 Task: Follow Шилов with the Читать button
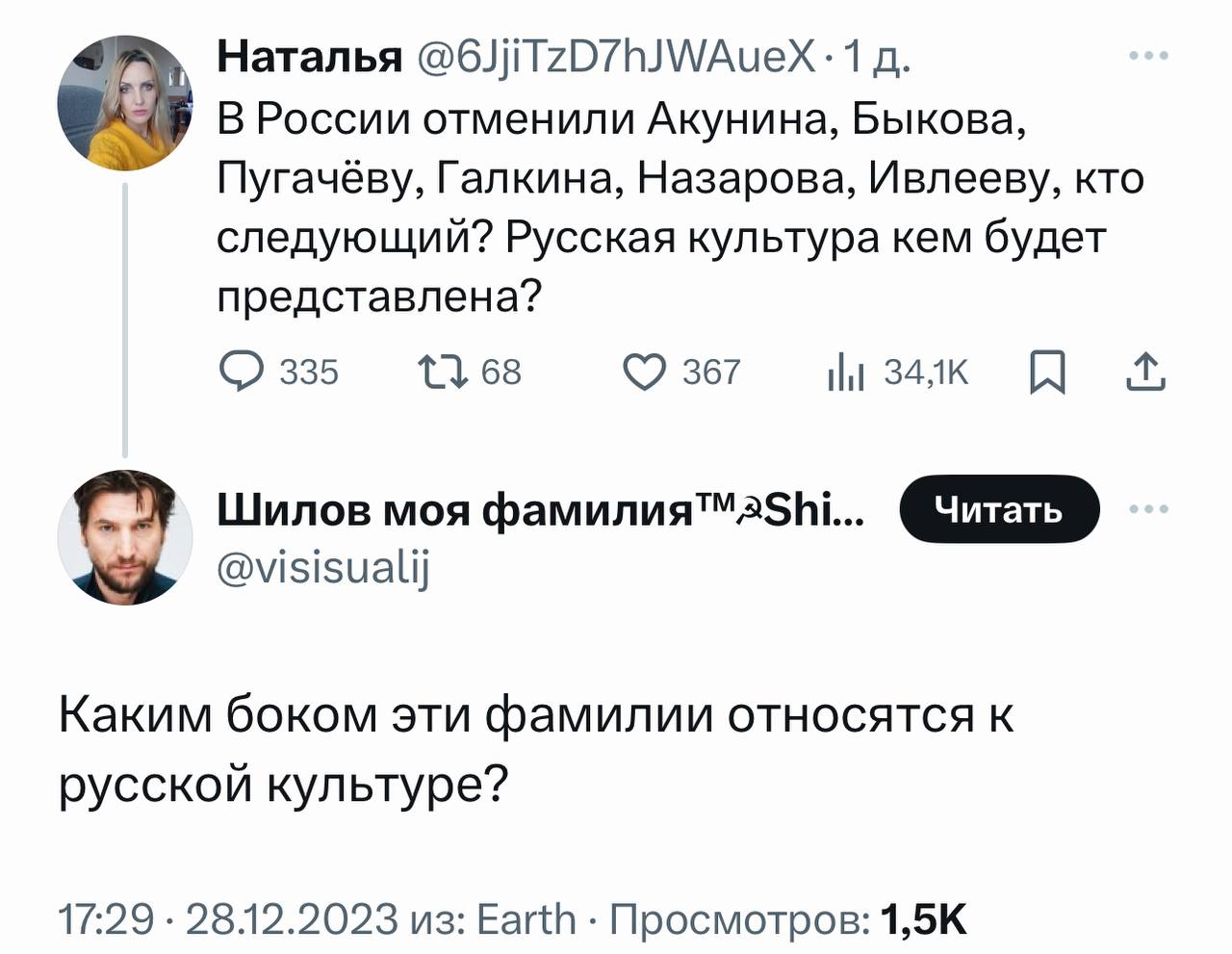999,509
